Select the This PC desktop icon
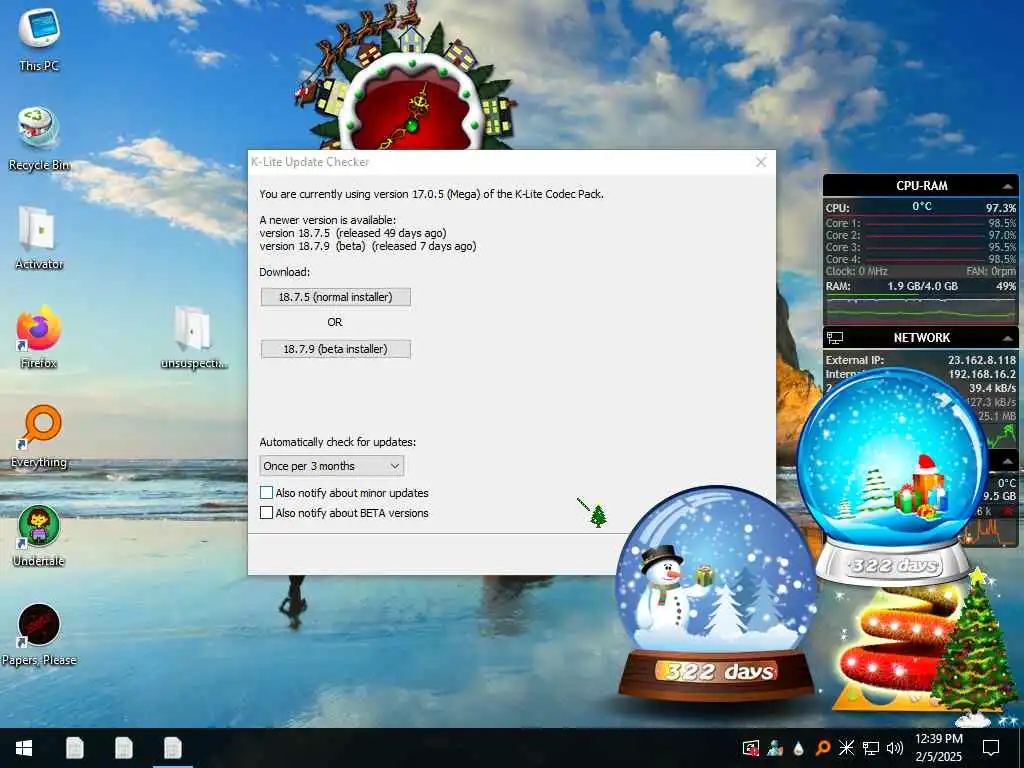 click(39, 37)
